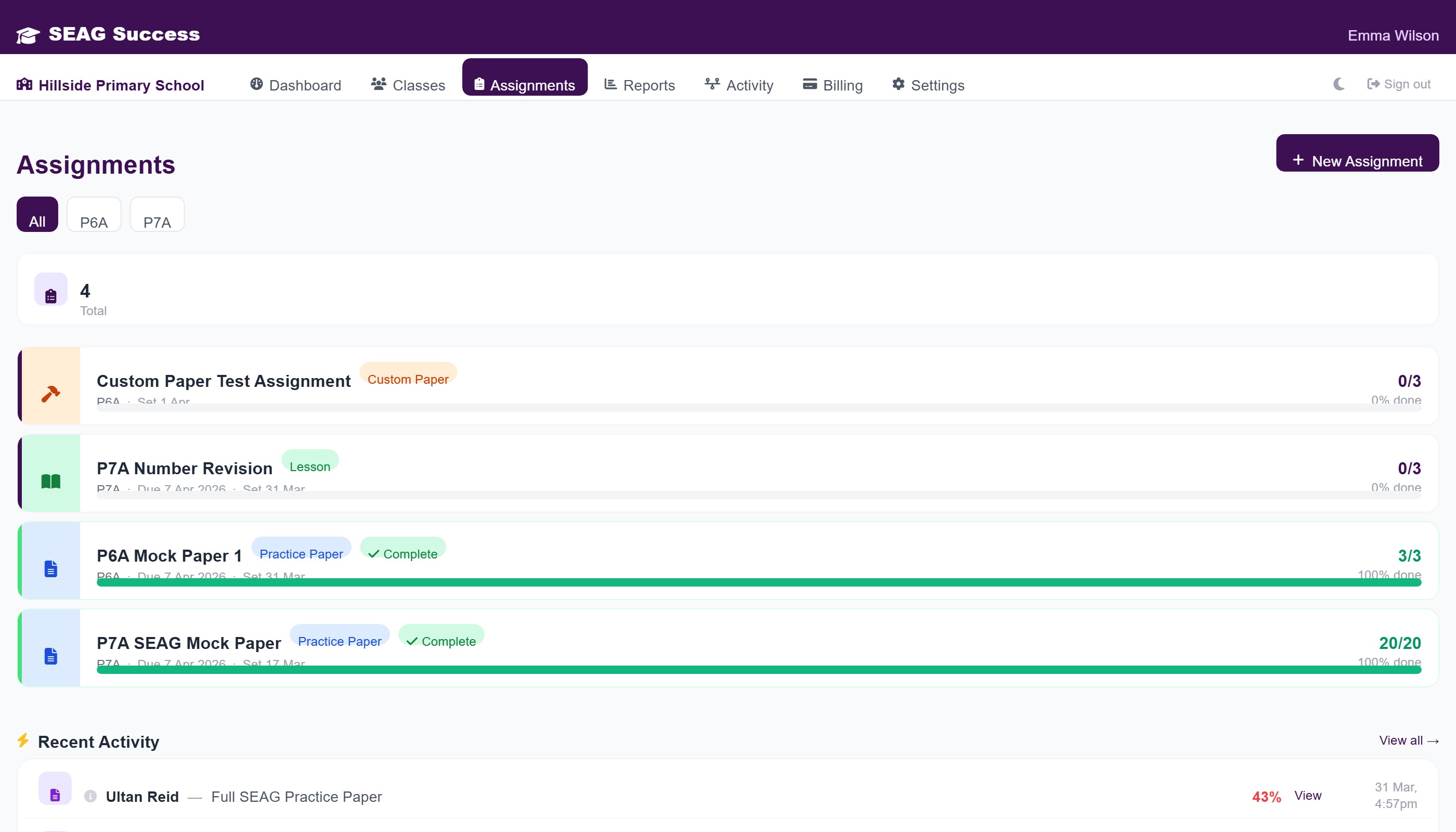Click progress bar of P6A Mock Paper 1
The image size is (1456, 832).
(759, 582)
